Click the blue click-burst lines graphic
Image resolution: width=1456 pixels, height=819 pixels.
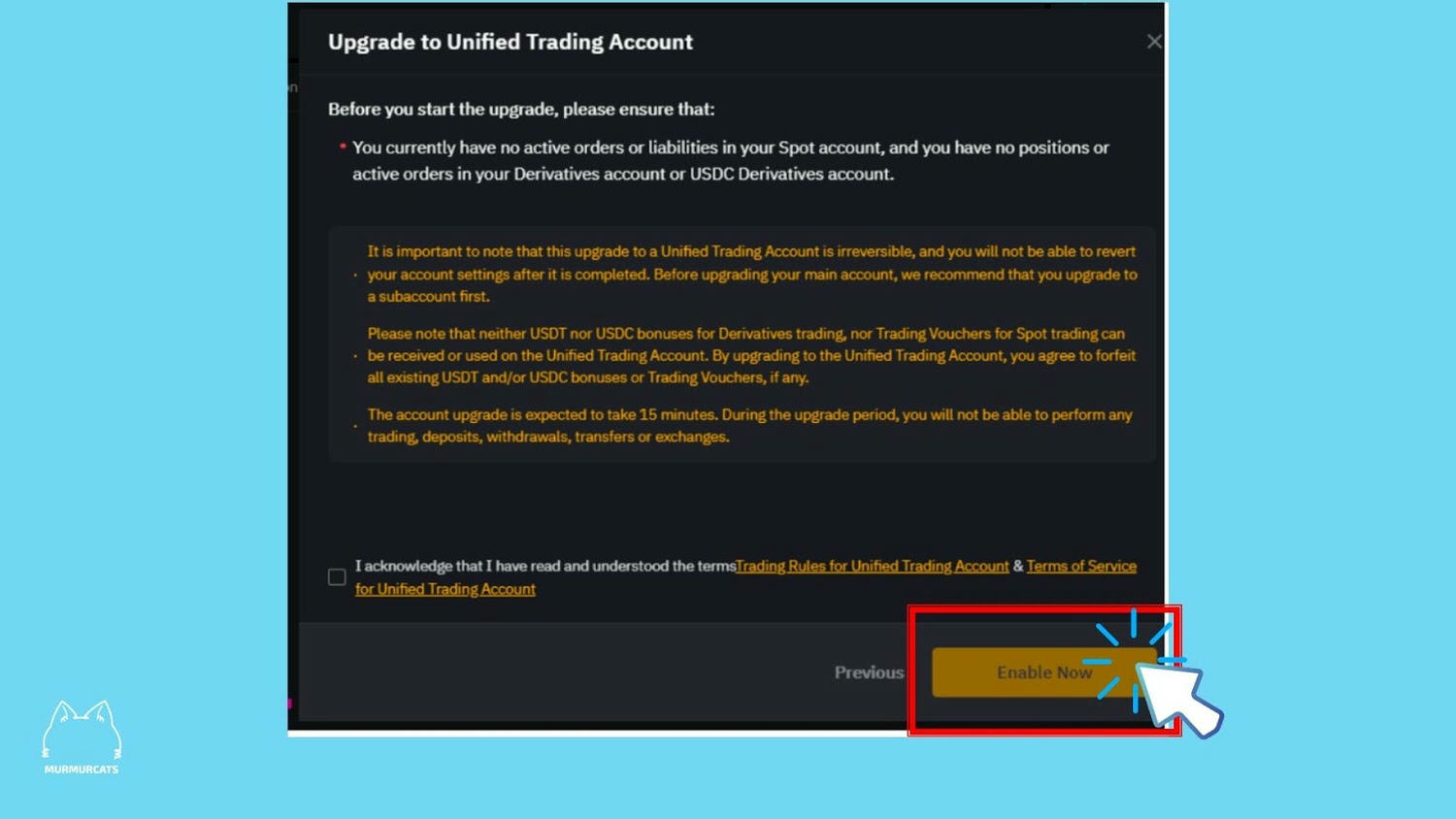coord(1134,661)
